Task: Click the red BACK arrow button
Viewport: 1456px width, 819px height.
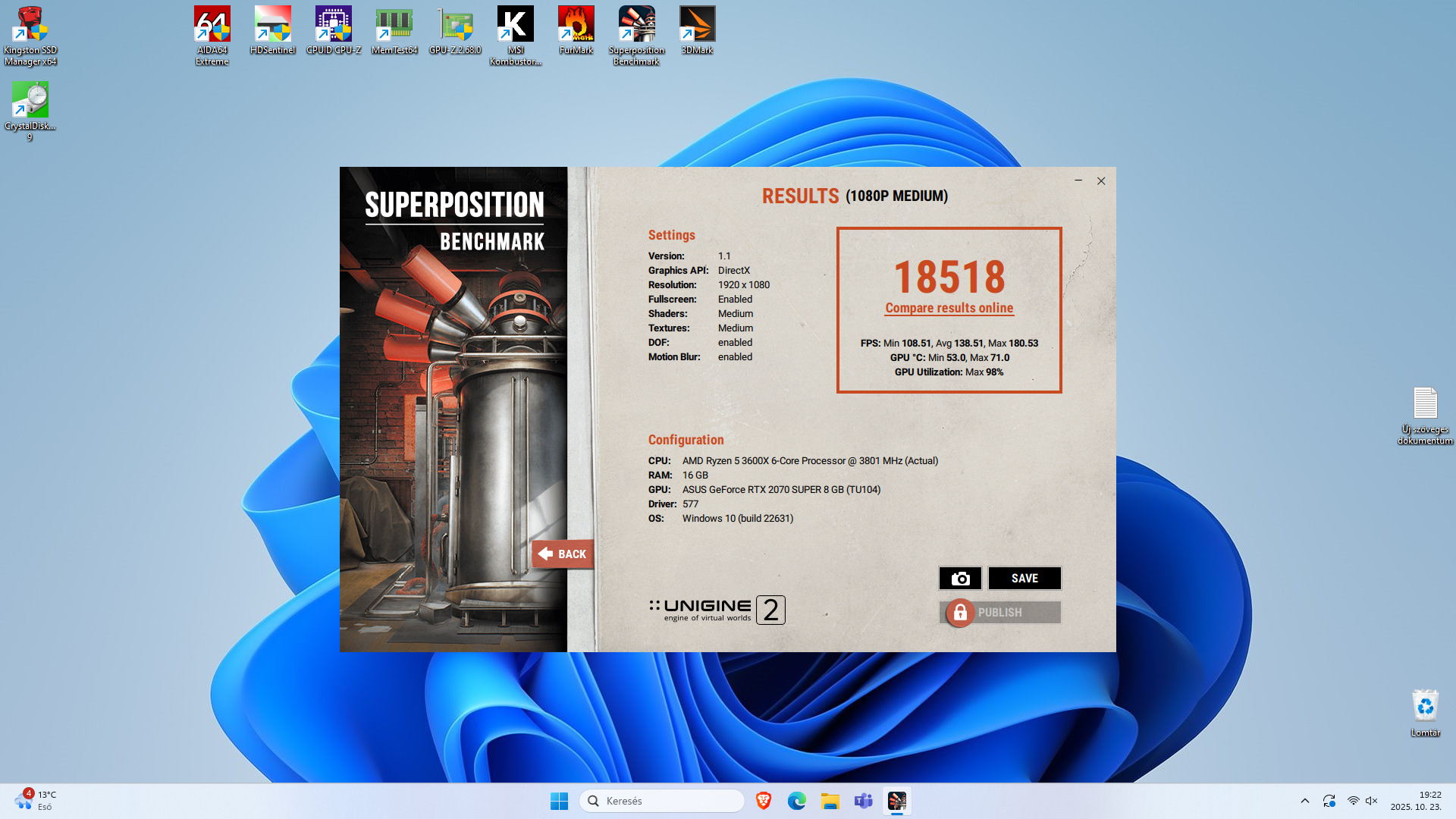Action: (562, 554)
